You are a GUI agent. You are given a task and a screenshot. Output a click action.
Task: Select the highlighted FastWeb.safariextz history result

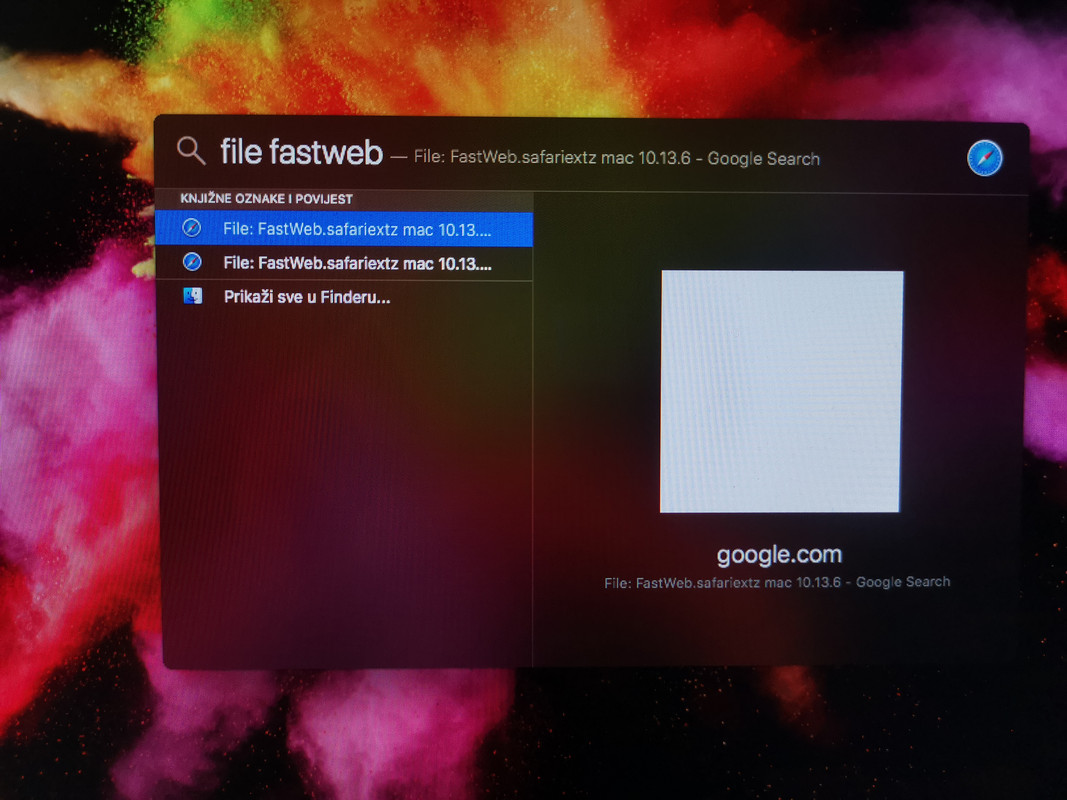344,229
